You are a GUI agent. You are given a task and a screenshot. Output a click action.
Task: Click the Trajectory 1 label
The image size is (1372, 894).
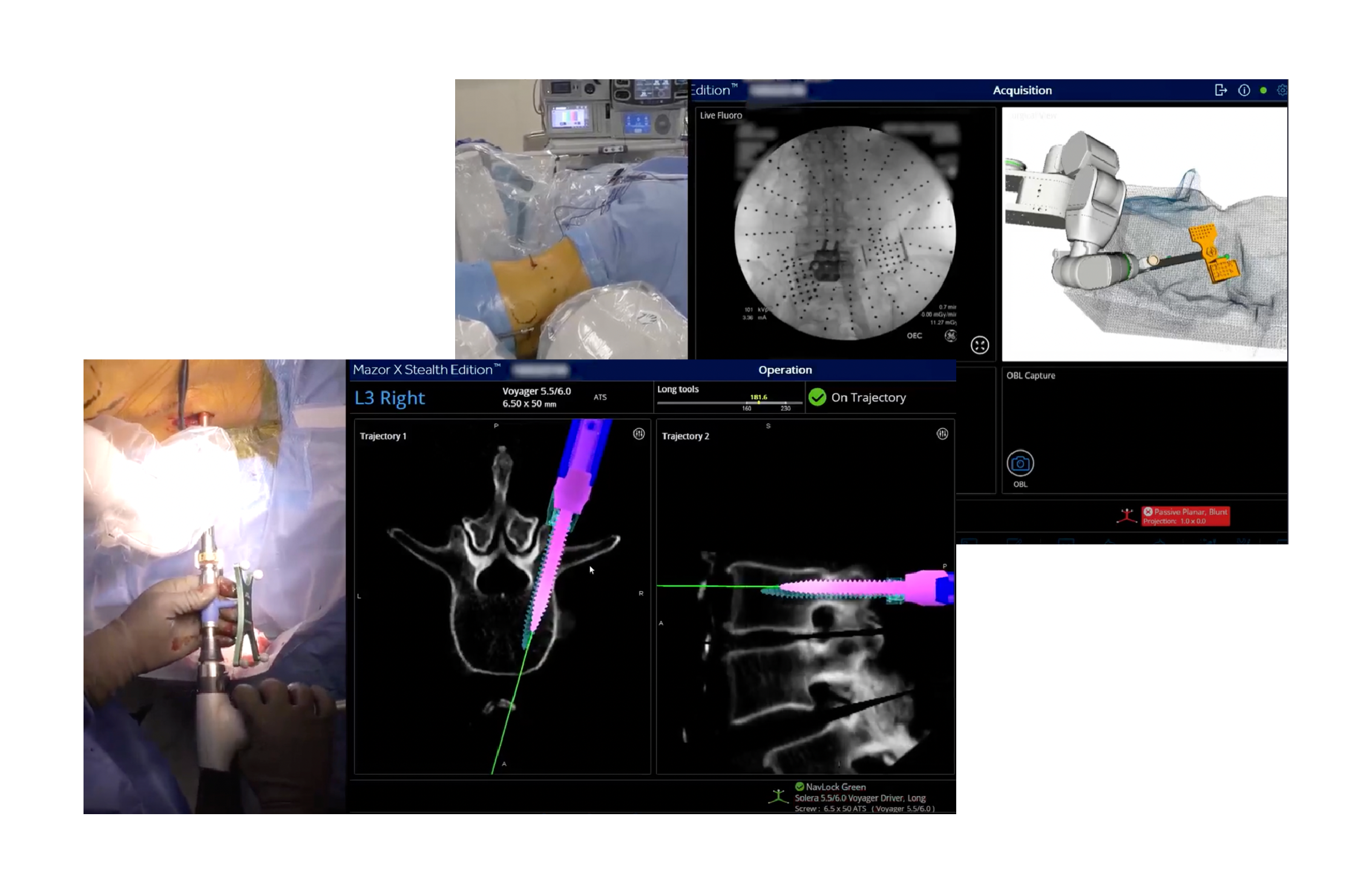coord(383,436)
